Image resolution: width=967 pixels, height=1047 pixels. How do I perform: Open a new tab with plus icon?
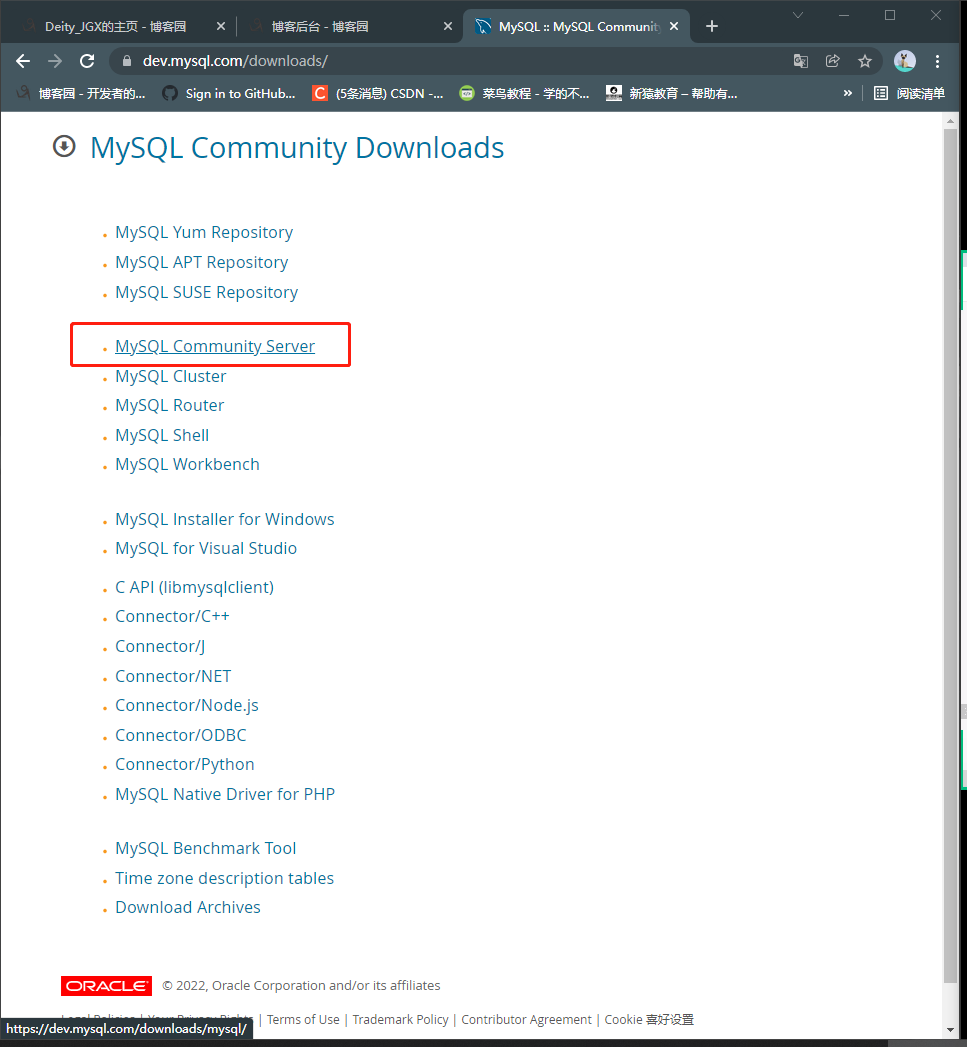pos(712,26)
